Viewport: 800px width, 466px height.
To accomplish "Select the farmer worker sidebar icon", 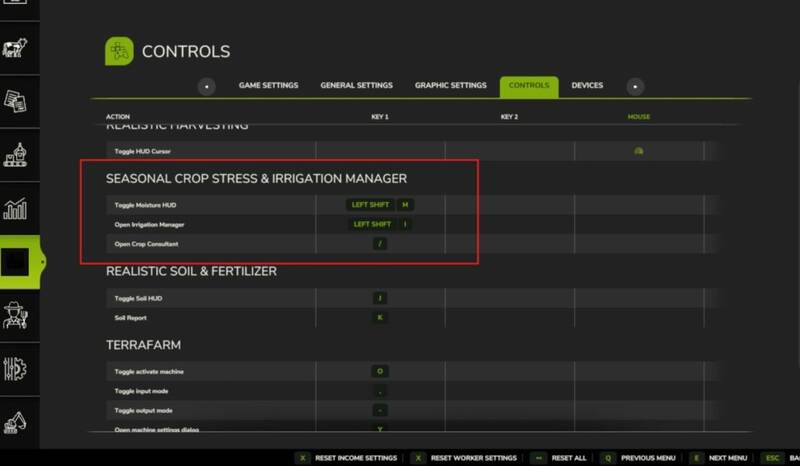I will pyautogui.click(x=16, y=315).
